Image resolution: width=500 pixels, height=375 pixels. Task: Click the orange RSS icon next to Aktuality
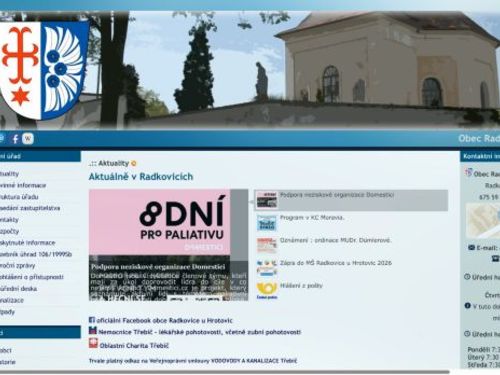134,163
